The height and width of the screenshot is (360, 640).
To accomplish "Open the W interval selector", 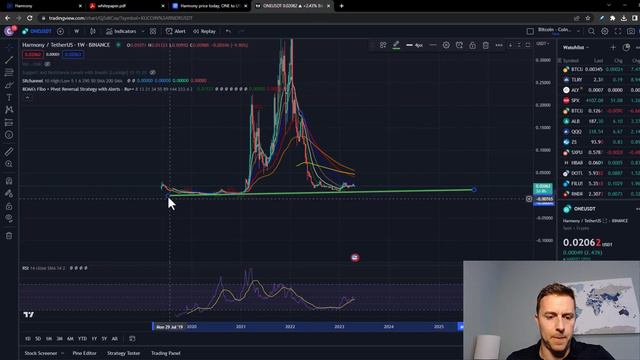I will pyautogui.click(x=76, y=31).
